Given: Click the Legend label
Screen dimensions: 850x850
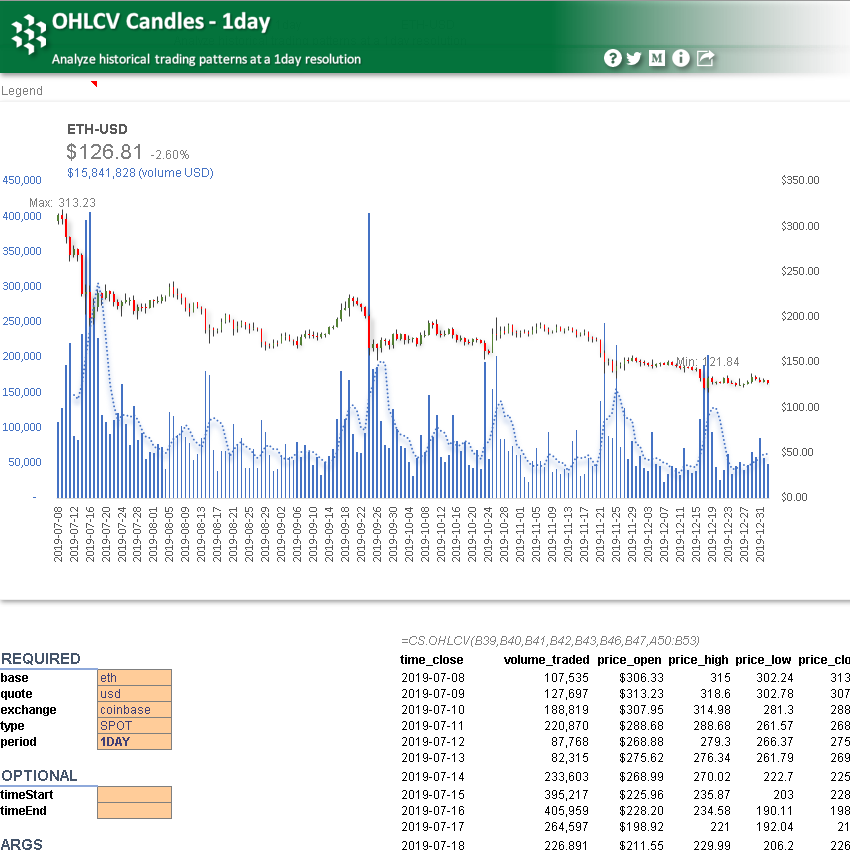Looking at the screenshot, I should pos(21,90).
